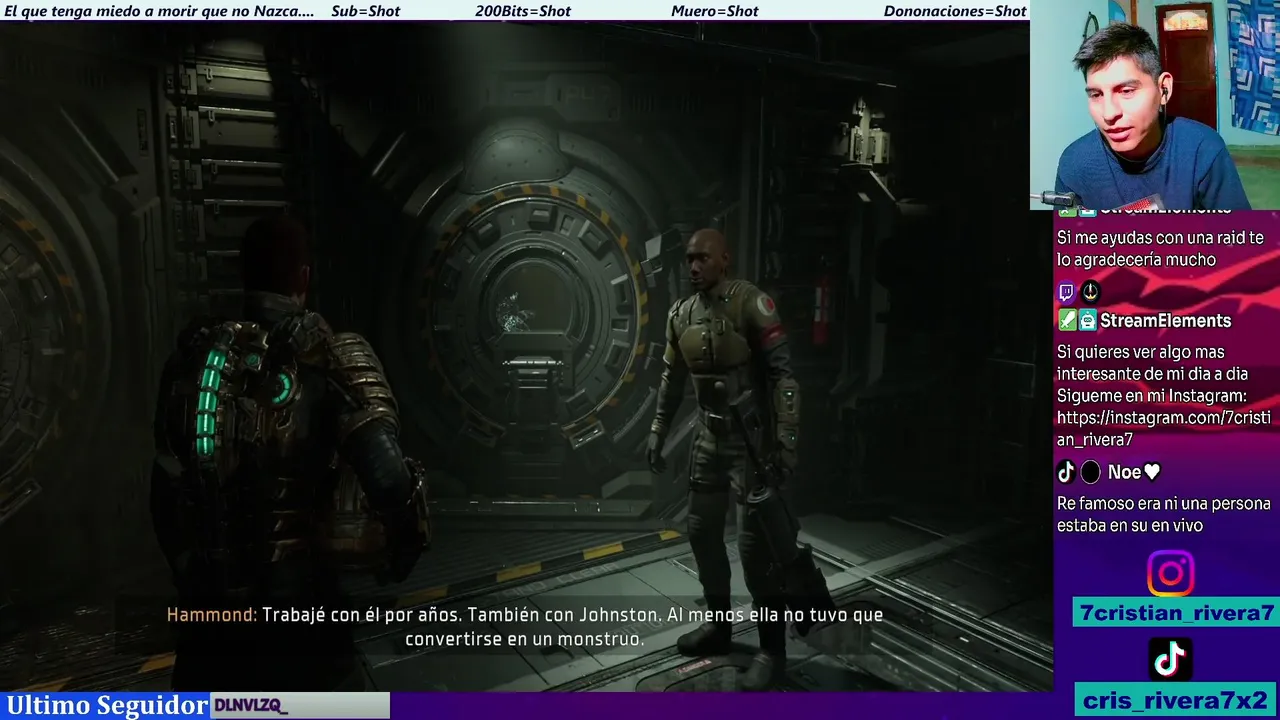Image resolution: width=1280 pixels, height=720 pixels.
Task: Click the Twitch platform icon in chat
Action: pyautogui.click(x=1066, y=292)
